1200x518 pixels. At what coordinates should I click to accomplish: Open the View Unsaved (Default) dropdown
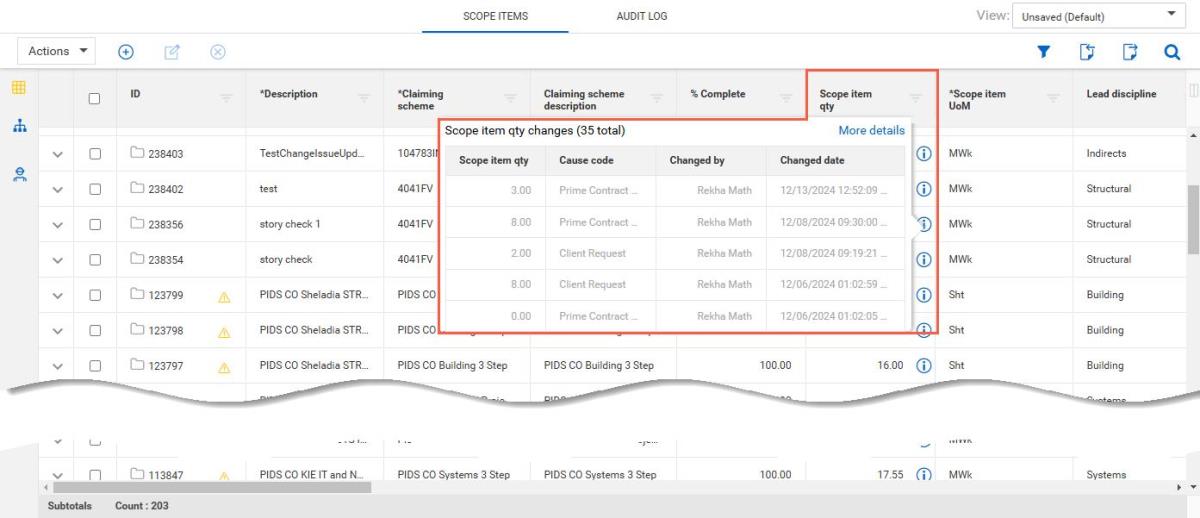point(1097,17)
